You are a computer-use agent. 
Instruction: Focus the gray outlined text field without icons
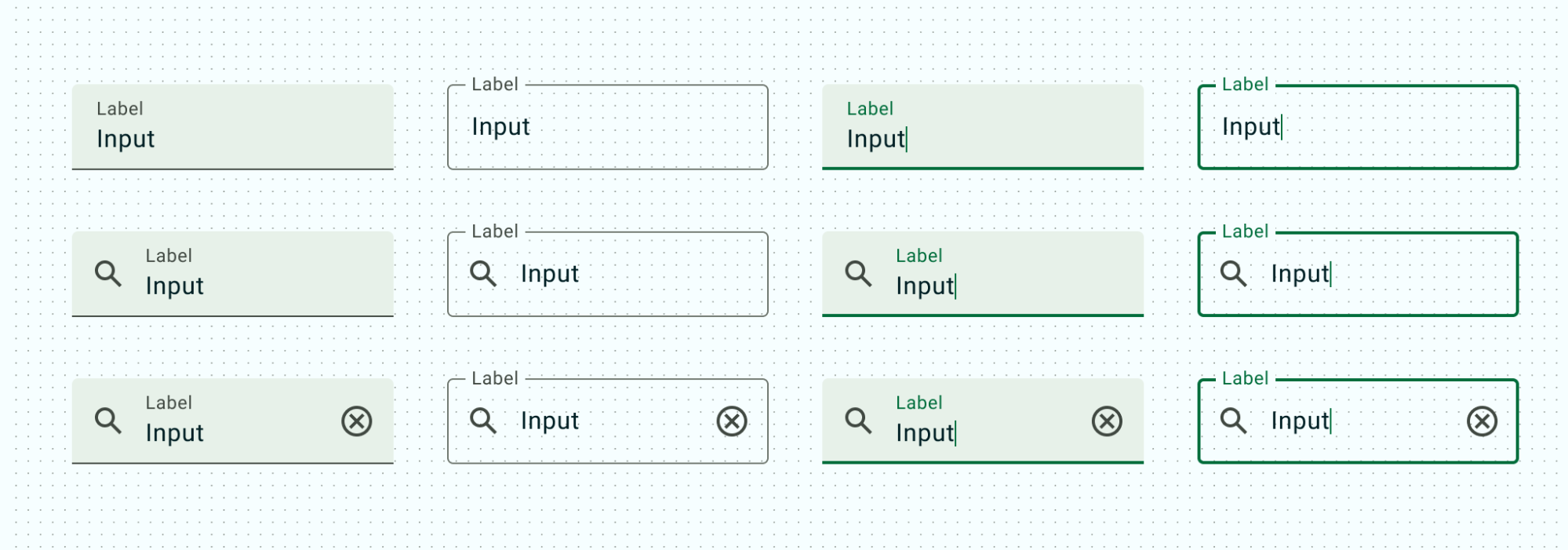(x=608, y=128)
